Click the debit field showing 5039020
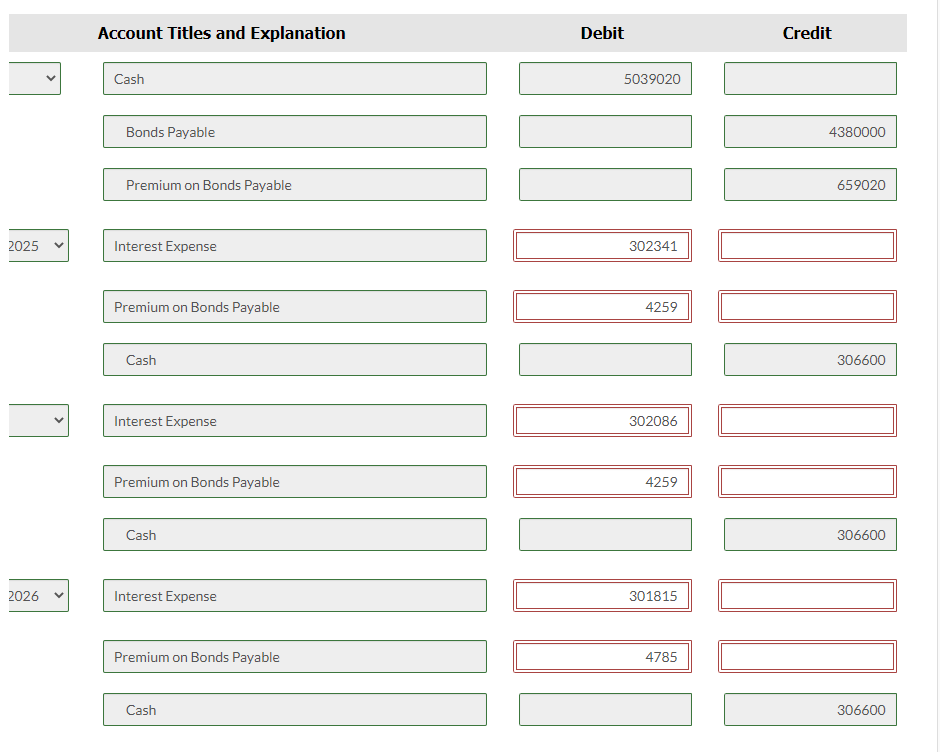The height and width of the screenshot is (752, 940). tap(605, 79)
